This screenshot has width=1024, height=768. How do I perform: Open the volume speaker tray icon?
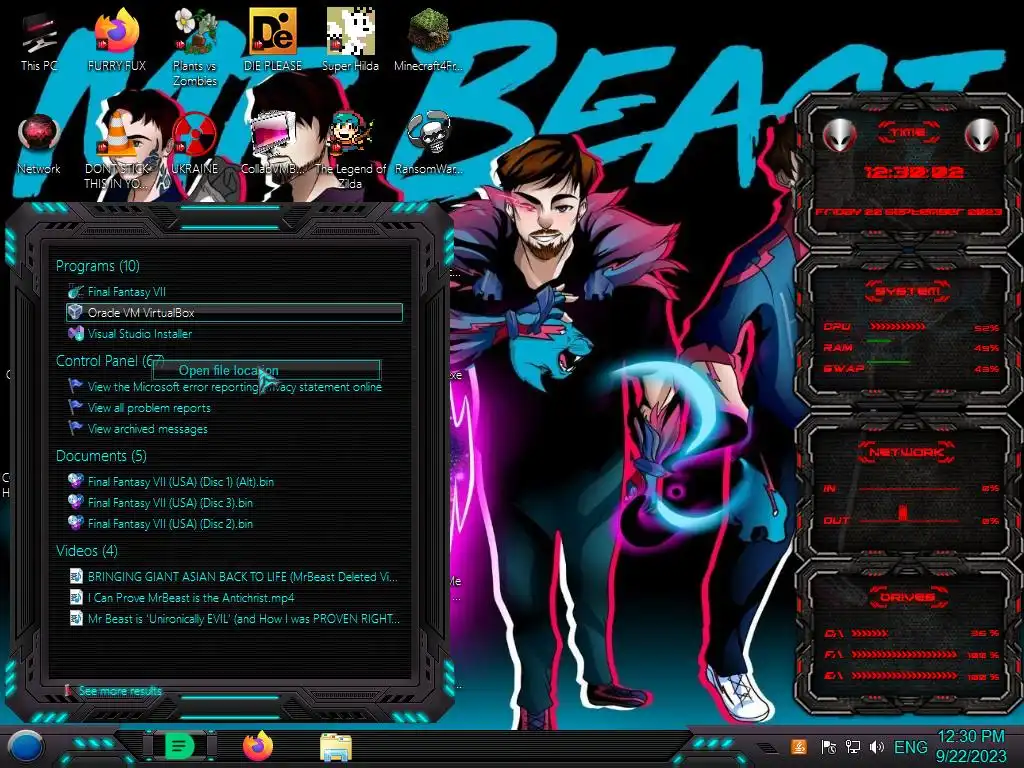click(x=876, y=747)
